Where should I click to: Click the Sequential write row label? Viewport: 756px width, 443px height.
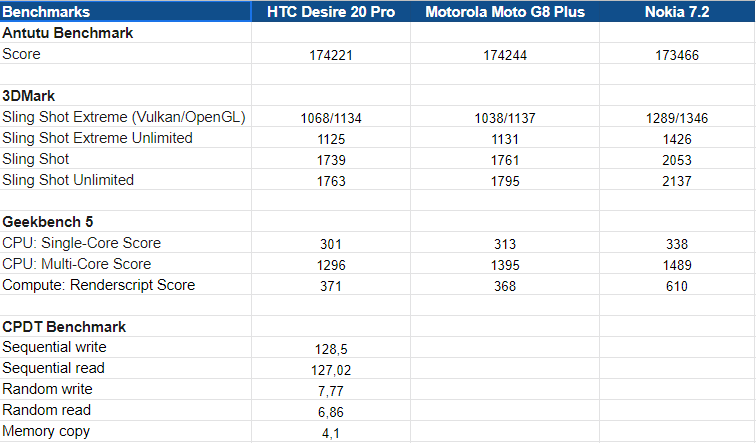pyautogui.click(x=54, y=347)
